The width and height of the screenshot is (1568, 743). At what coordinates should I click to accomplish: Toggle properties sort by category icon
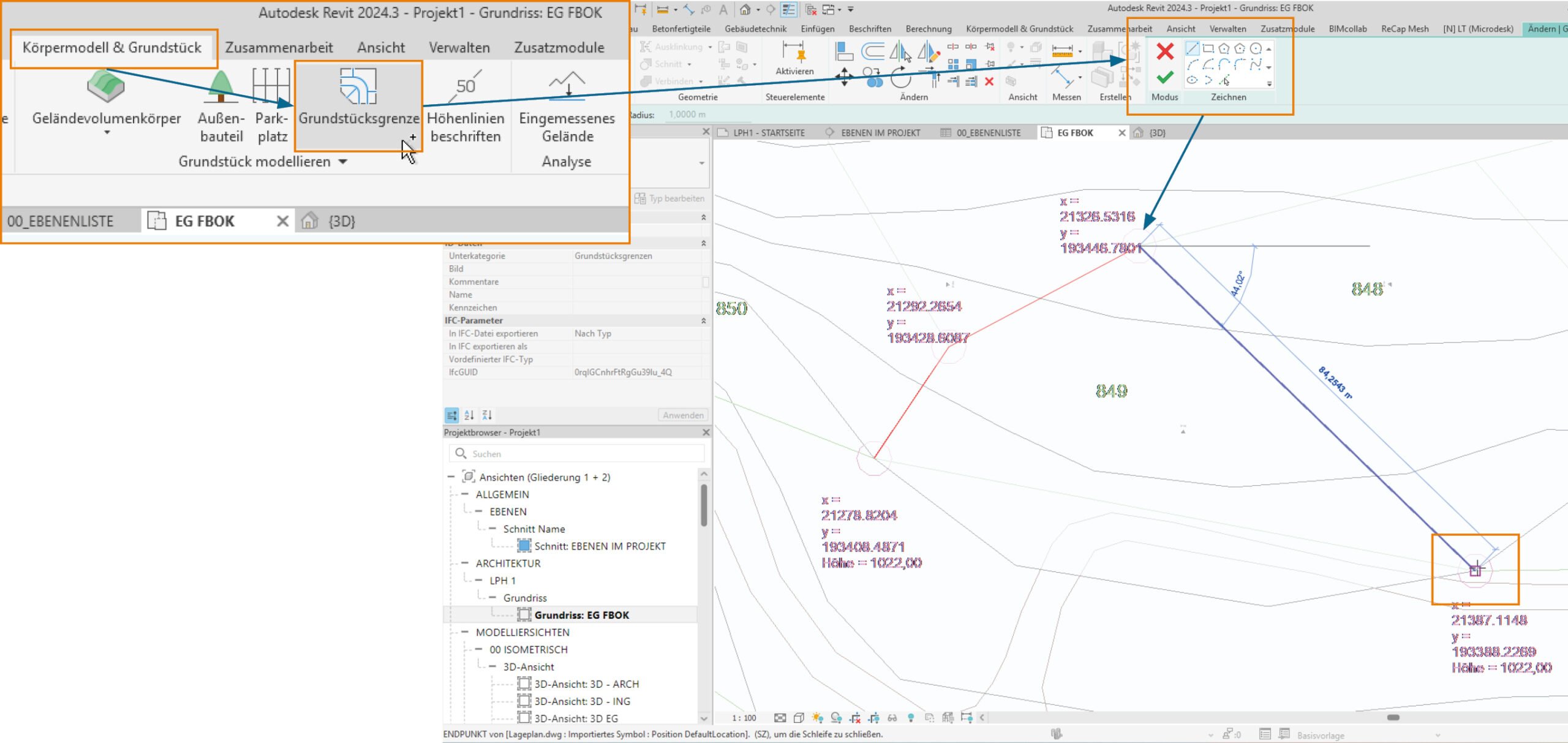[x=451, y=415]
